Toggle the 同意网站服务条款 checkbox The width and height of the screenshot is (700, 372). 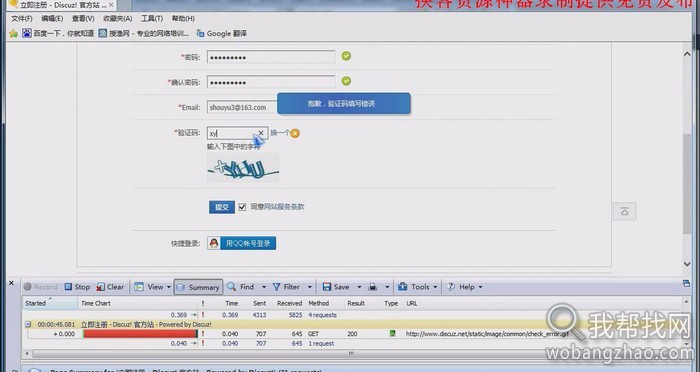[x=242, y=207]
